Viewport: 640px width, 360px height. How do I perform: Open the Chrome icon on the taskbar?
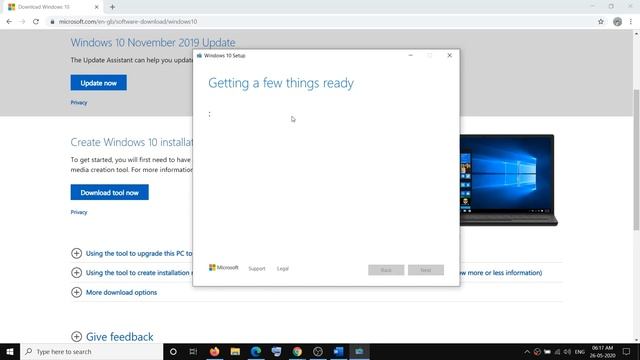297,351
